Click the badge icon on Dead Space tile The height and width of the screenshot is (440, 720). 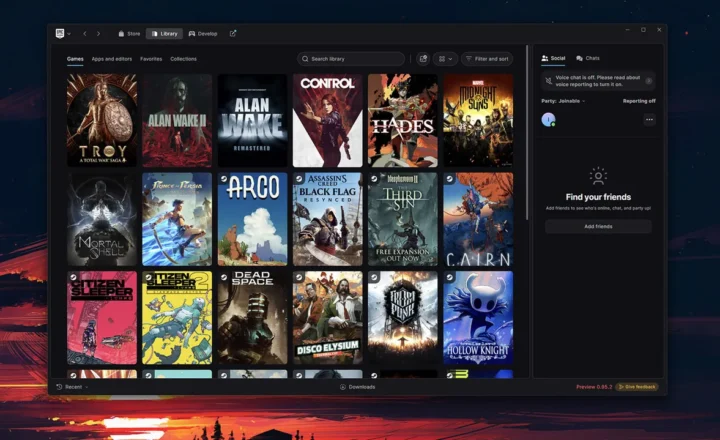[x=224, y=277]
